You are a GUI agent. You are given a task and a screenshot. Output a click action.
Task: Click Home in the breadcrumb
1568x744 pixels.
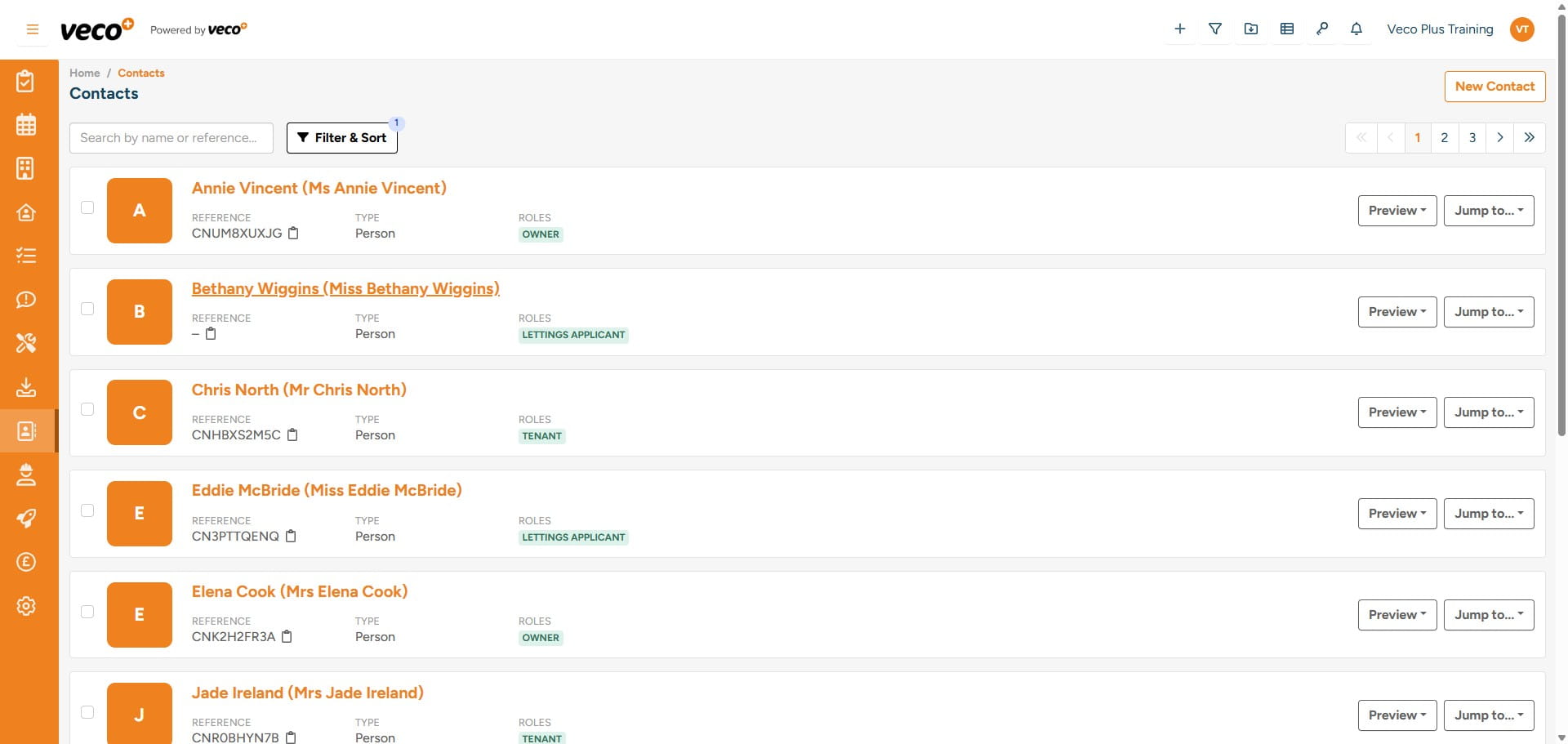(85, 73)
